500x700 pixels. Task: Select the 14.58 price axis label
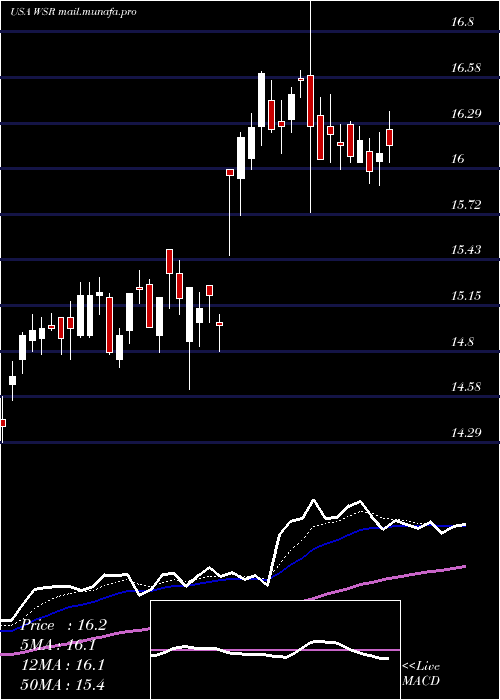pos(466,387)
